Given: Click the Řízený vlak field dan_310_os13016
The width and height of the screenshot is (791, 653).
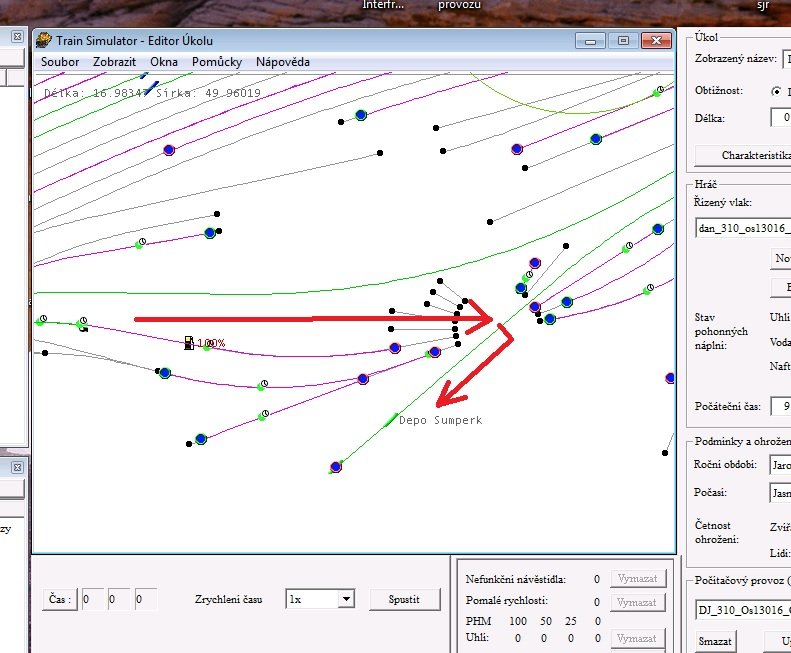Looking at the screenshot, I should (x=743, y=229).
